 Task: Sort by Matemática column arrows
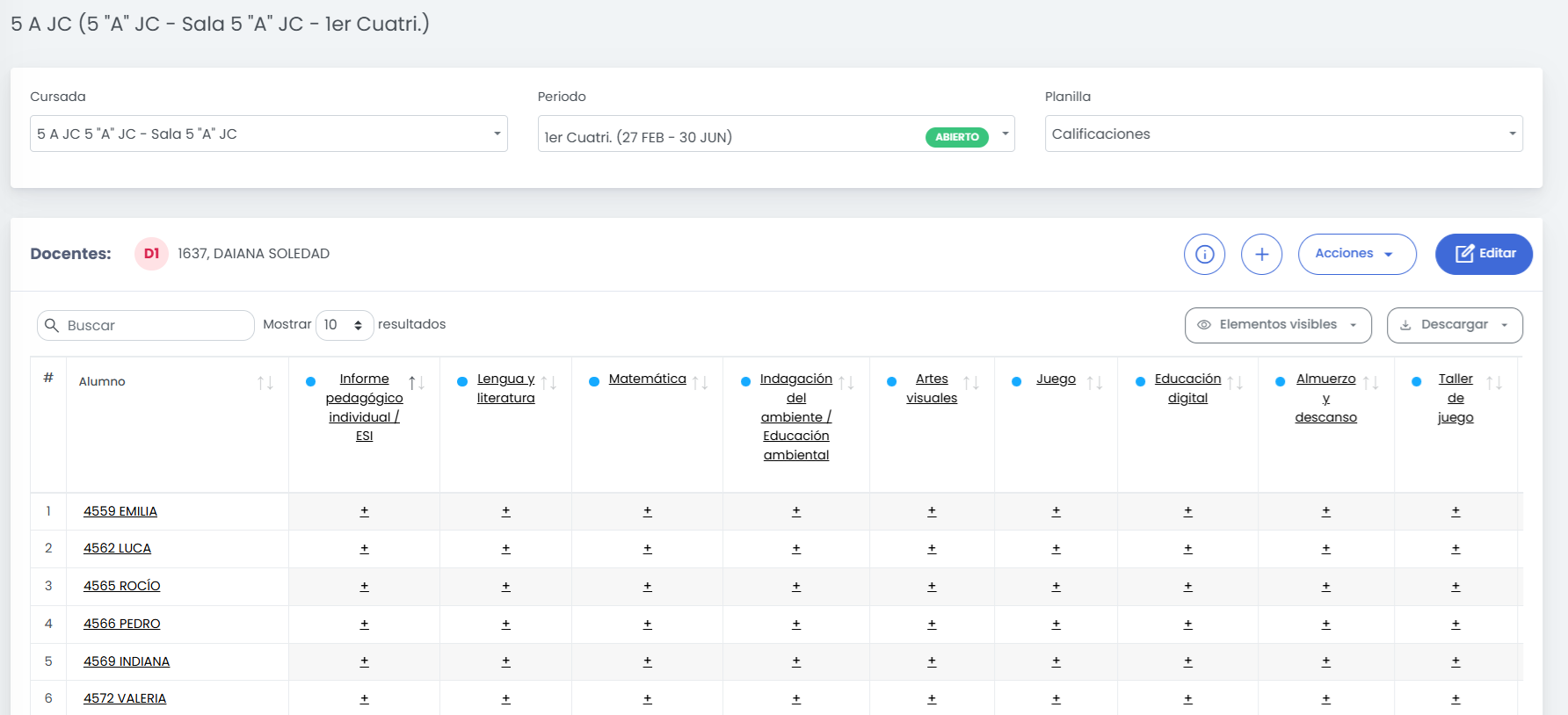[700, 382]
